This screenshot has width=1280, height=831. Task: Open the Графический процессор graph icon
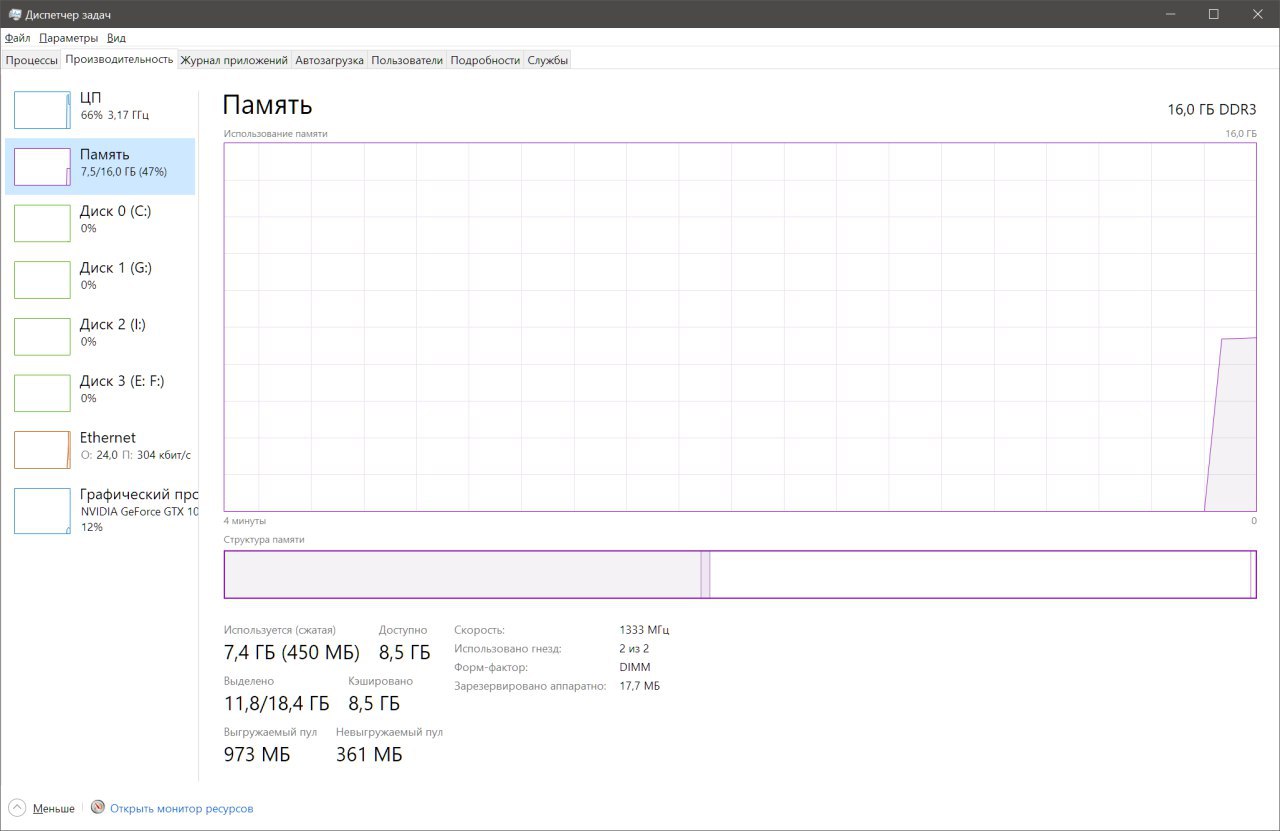[42, 510]
